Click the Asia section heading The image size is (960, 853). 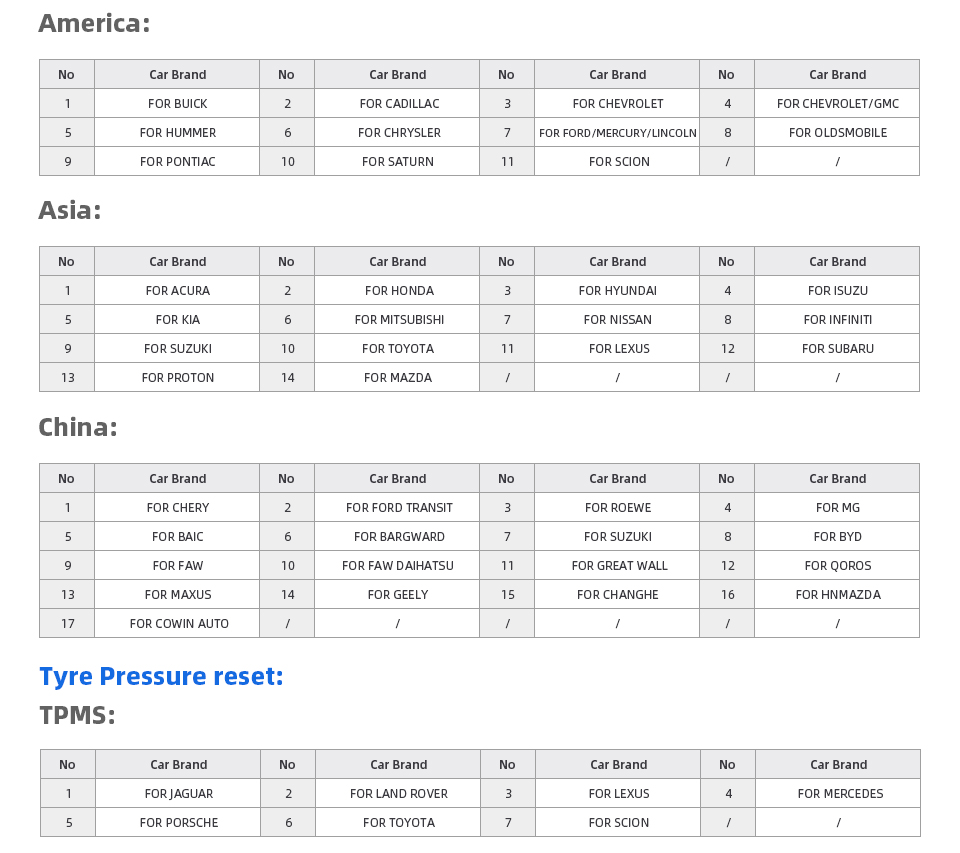click(x=70, y=211)
